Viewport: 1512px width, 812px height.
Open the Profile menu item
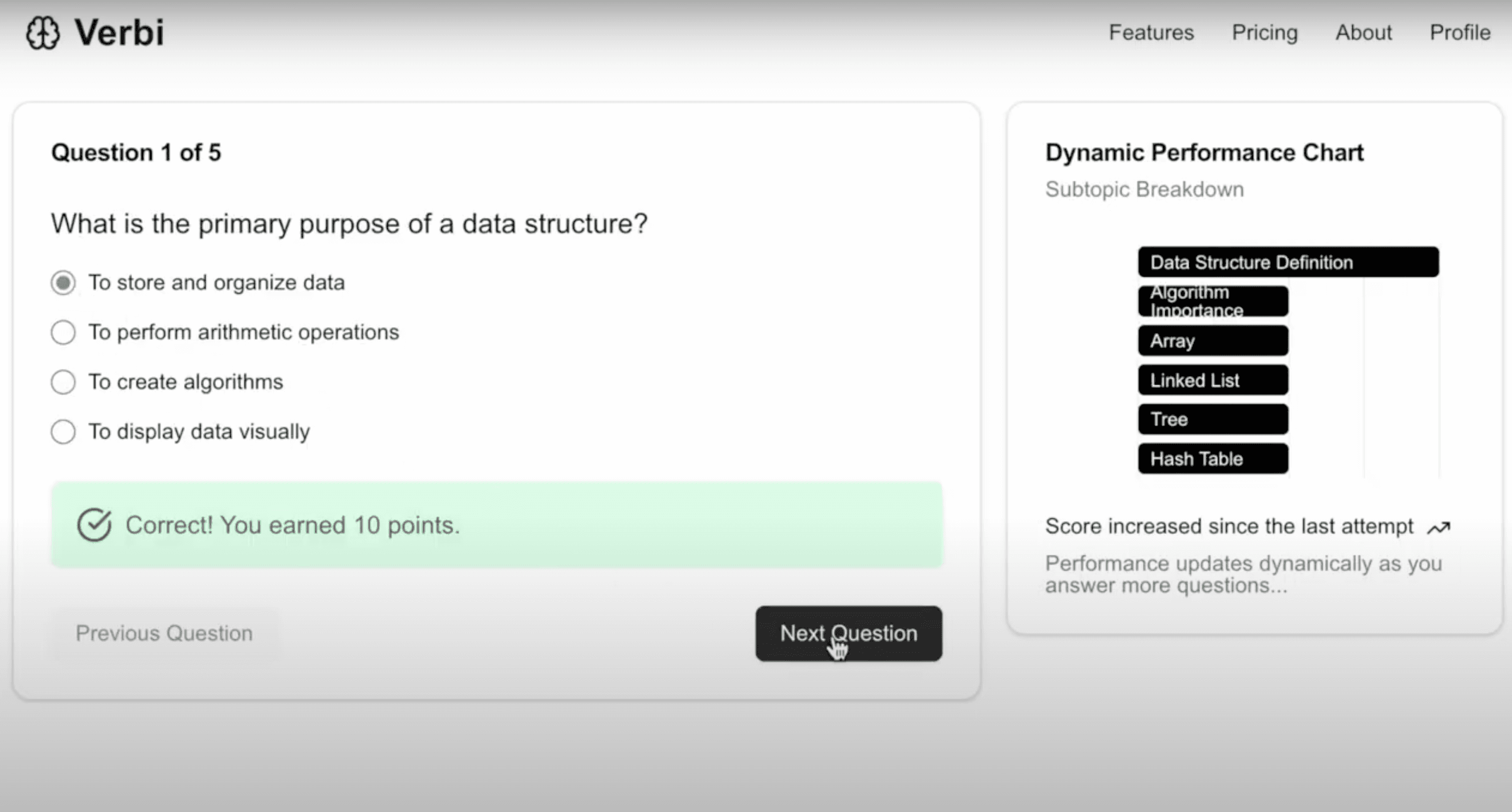[1460, 33]
